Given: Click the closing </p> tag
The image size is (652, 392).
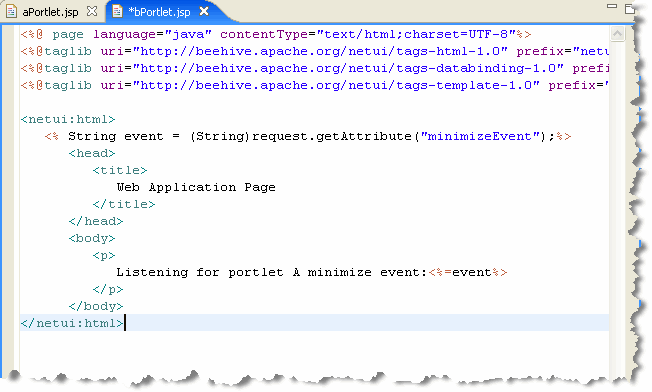Looking at the screenshot, I should click(x=108, y=290).
